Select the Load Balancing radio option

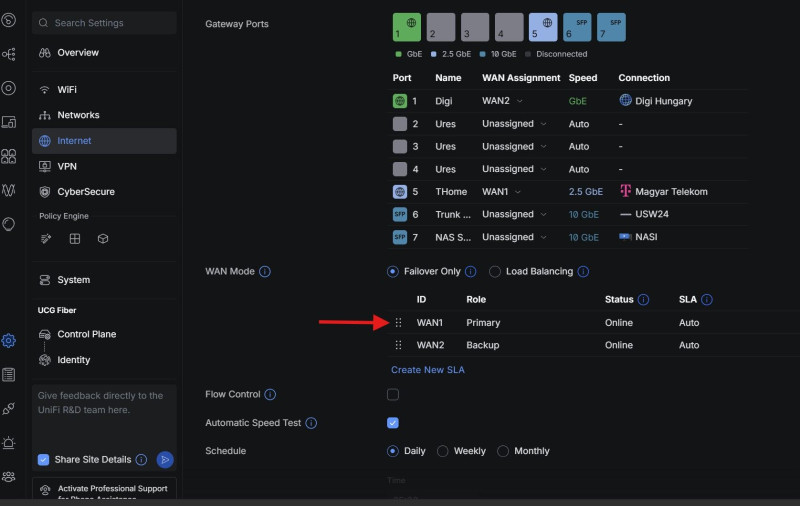pos(495,271)
